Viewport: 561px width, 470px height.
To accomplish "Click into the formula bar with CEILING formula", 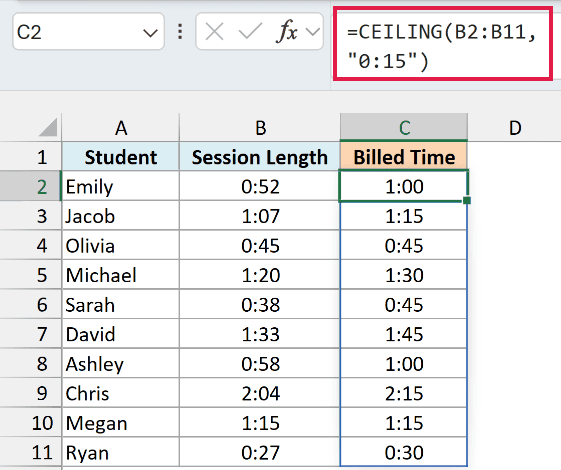I will (x=443, y=44).
